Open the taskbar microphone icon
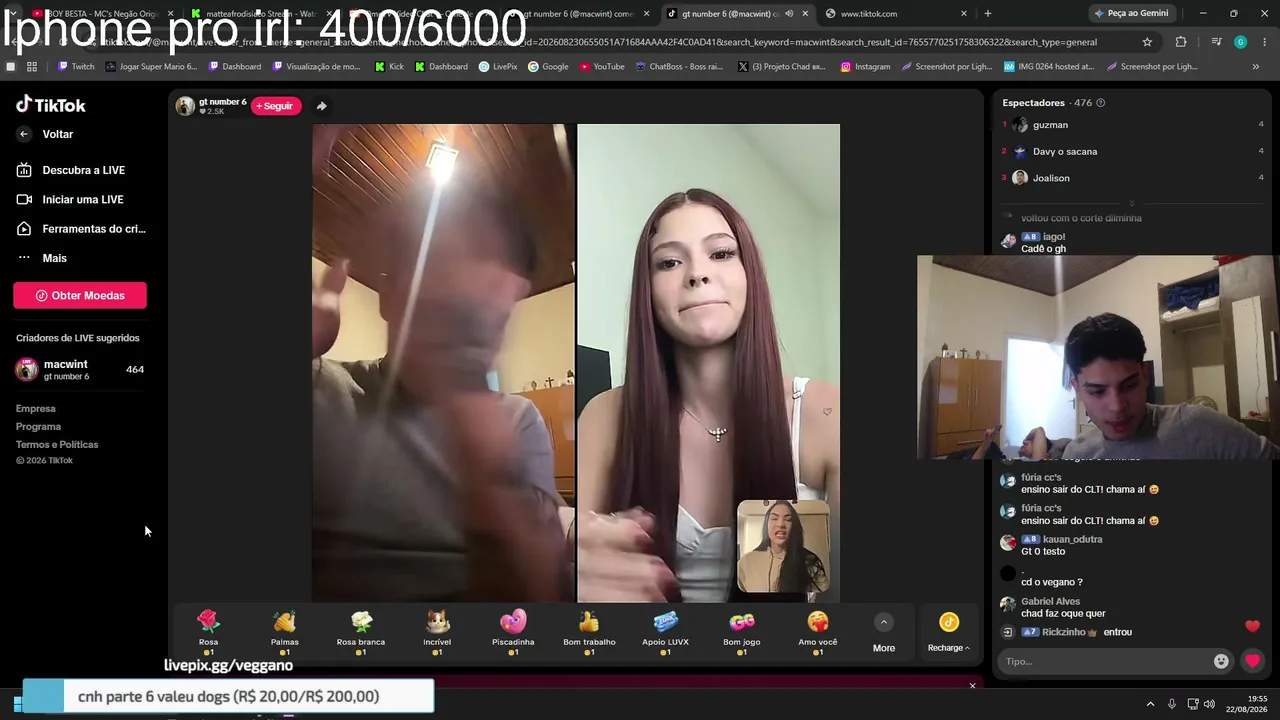Viewport: 1280px width, 720px height. click(1172, 704)
